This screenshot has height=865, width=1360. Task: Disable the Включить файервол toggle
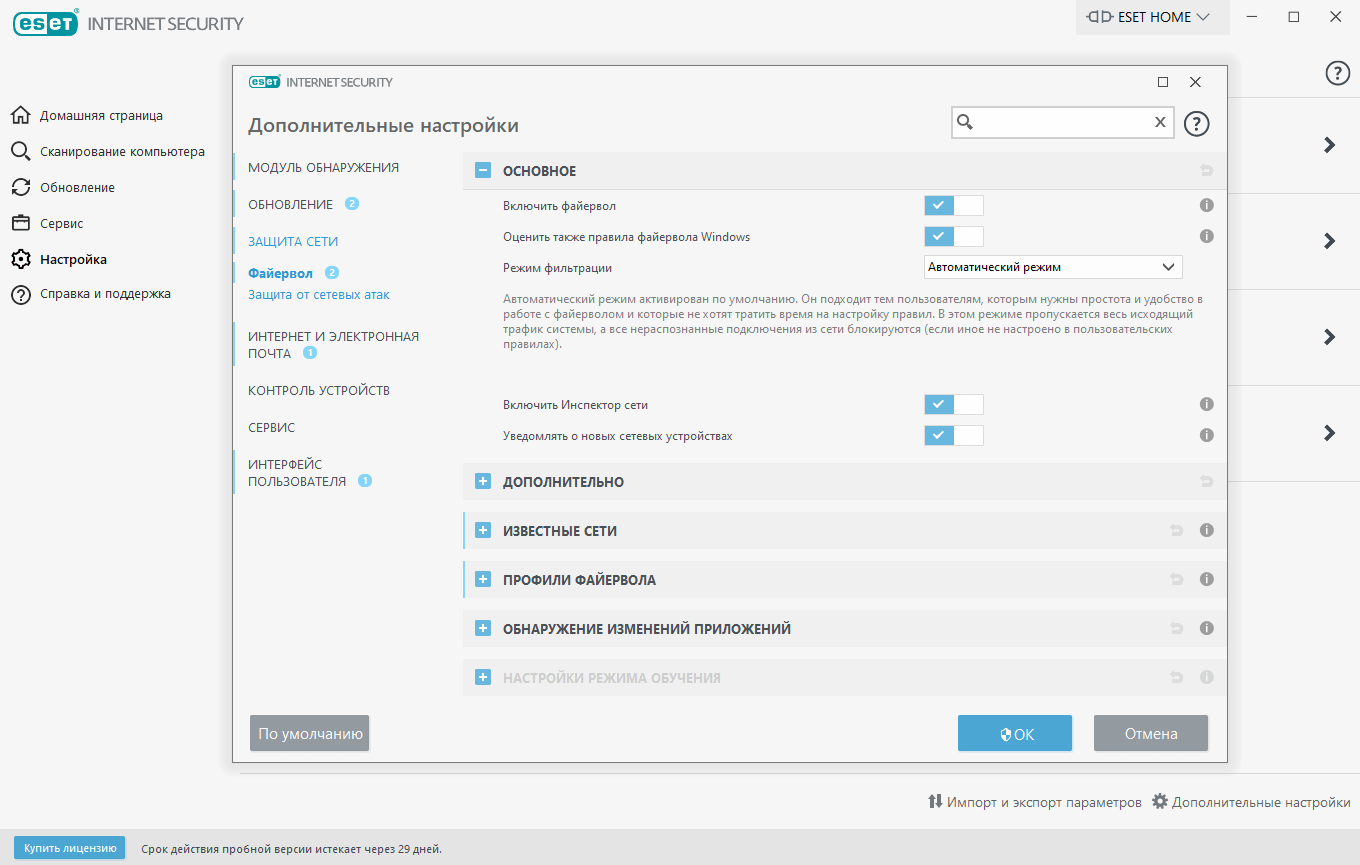[x=953, y=206]
